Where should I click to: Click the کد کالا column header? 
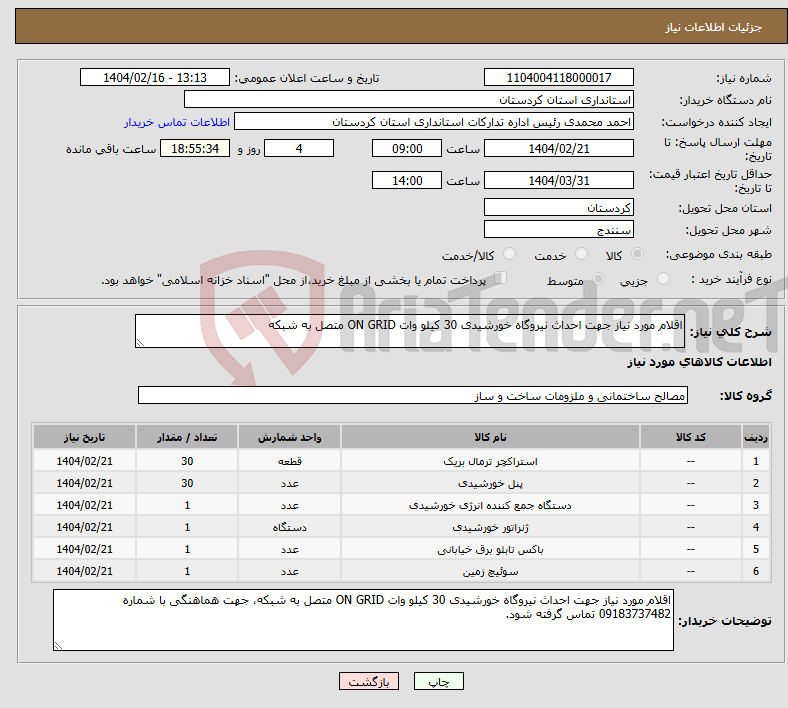(x=691, y=437)
